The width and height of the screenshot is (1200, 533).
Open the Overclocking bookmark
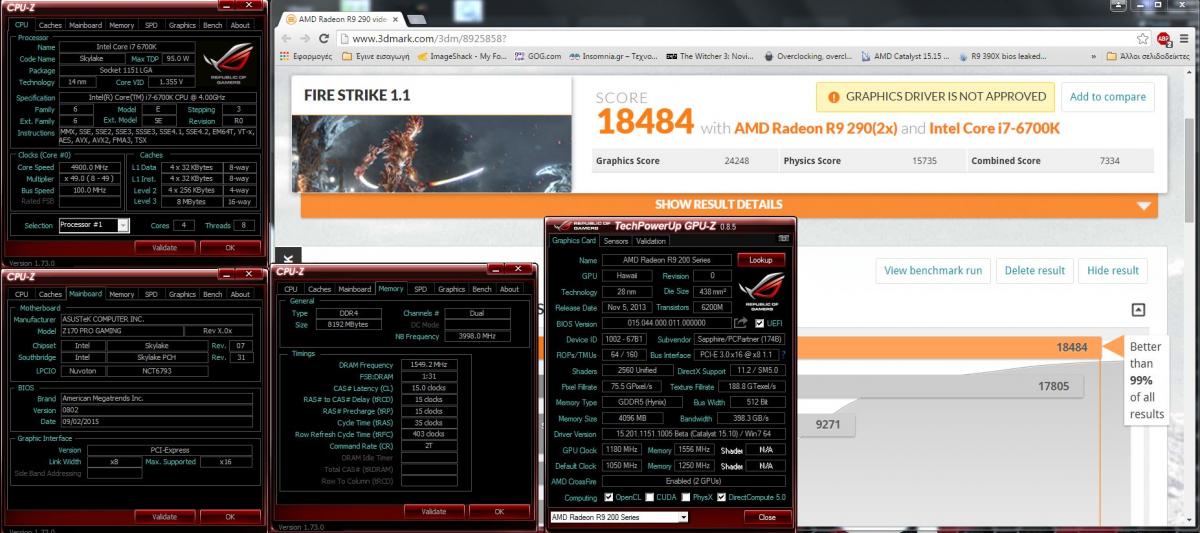(x=808, y=57)
